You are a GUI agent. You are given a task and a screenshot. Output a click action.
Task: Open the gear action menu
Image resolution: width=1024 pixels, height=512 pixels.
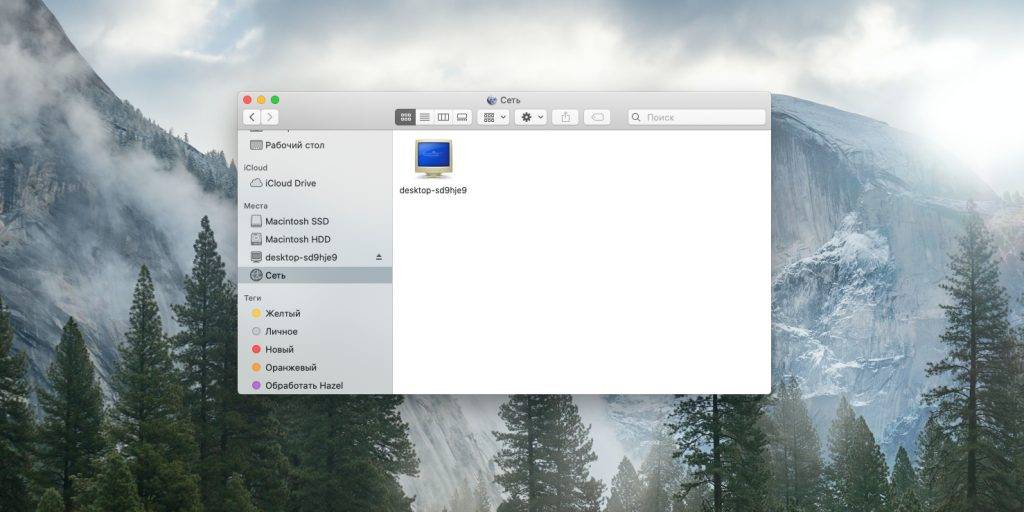point(531,117)
